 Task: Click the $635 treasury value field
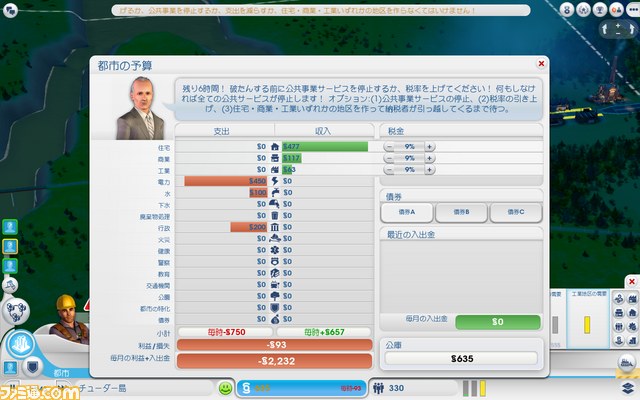461,359
